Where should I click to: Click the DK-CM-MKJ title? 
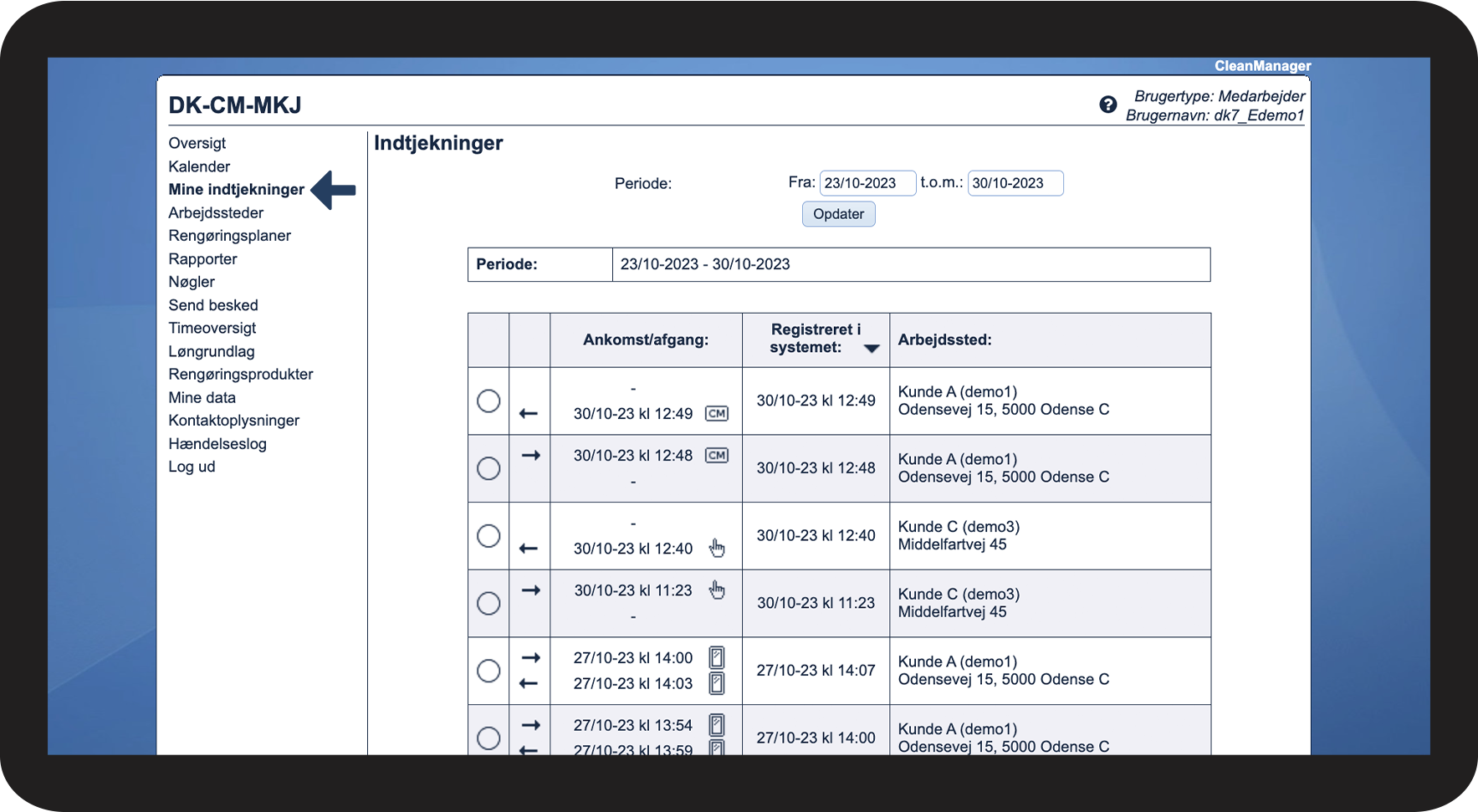(235, 105)
